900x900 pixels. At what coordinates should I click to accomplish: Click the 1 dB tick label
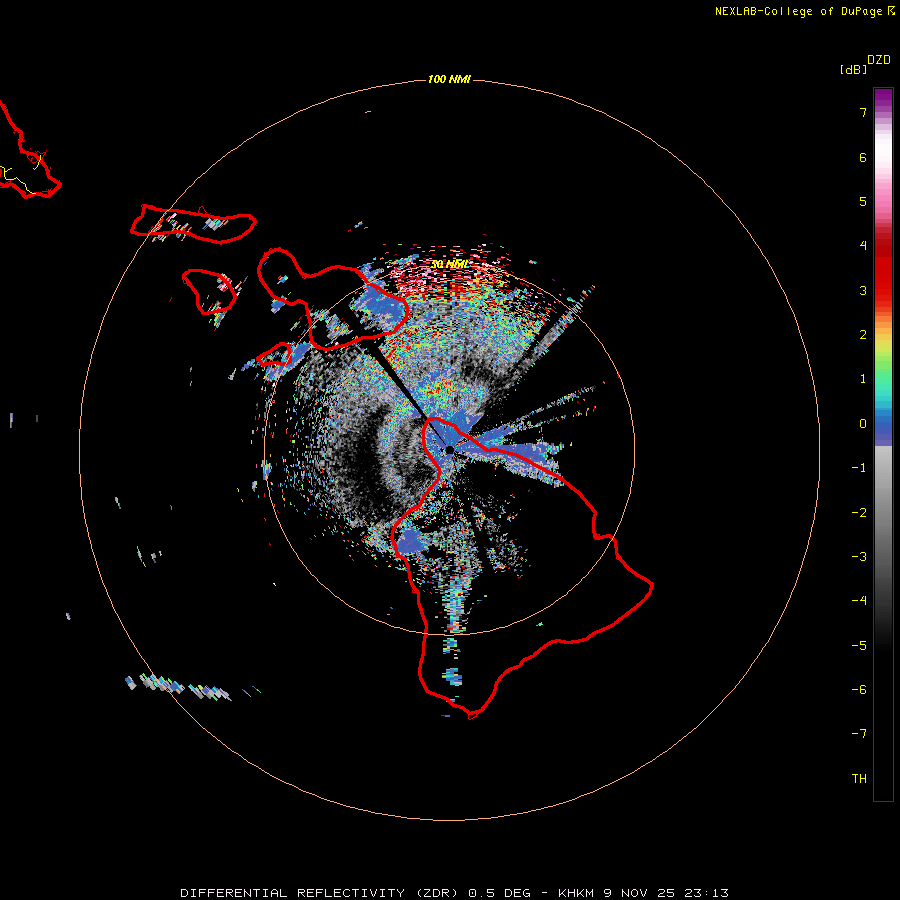863,379
